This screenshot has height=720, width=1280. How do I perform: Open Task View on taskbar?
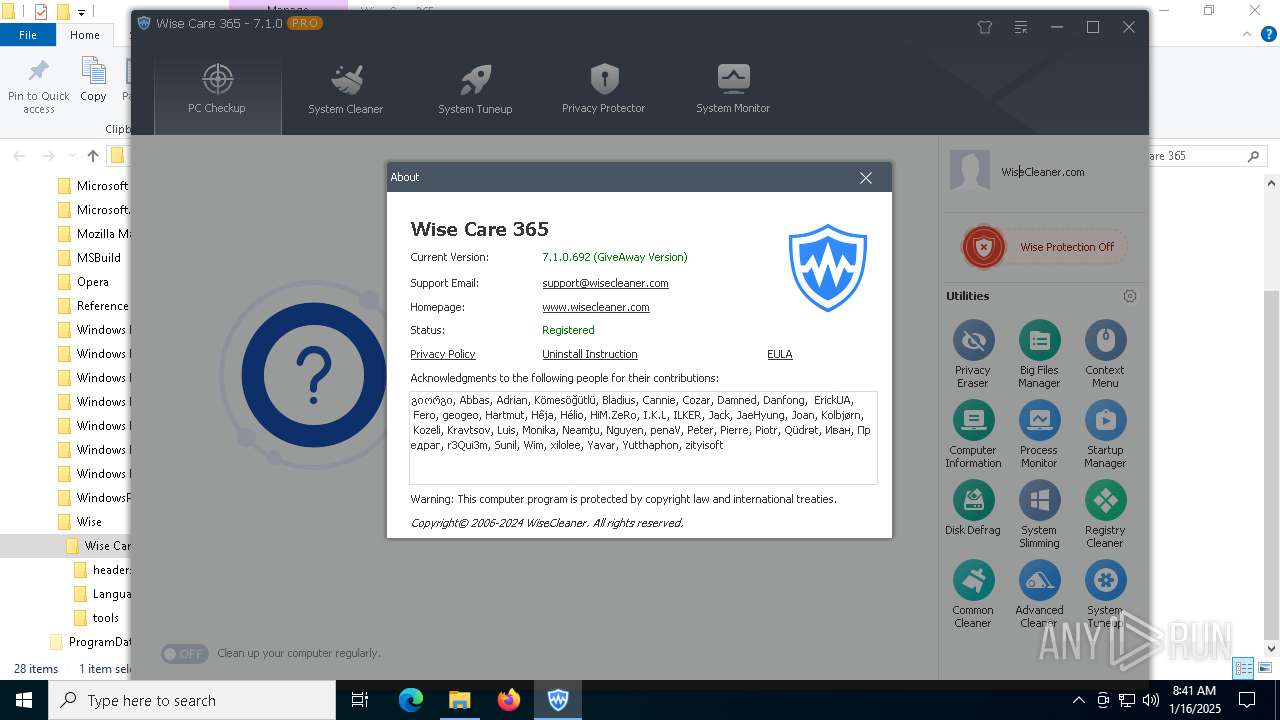click(360, 700)
